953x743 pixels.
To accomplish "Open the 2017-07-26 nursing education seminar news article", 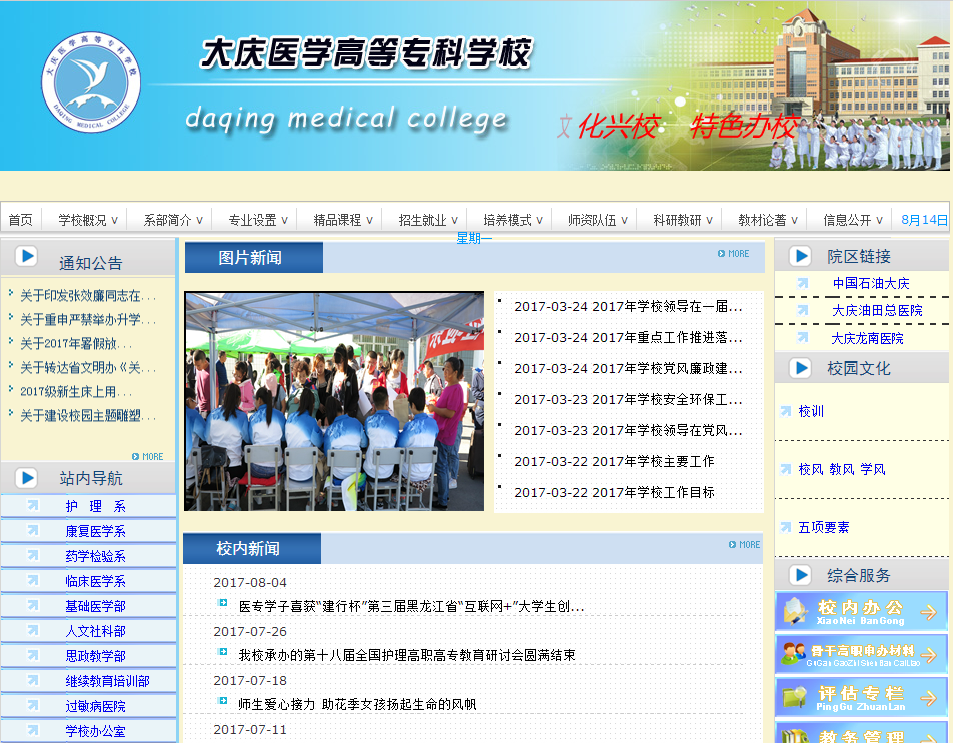I will [x=407, y=655].
